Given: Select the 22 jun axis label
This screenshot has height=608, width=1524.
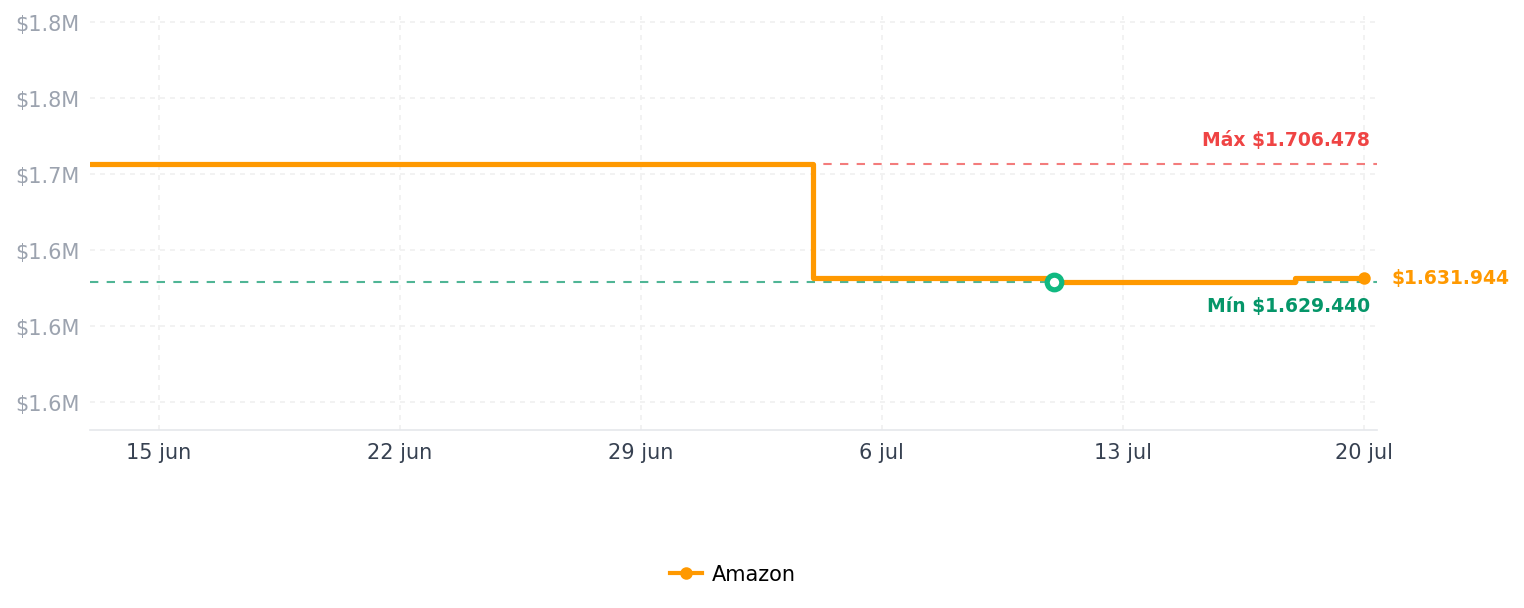Looking at the screenshot, I should coord(399,452).
